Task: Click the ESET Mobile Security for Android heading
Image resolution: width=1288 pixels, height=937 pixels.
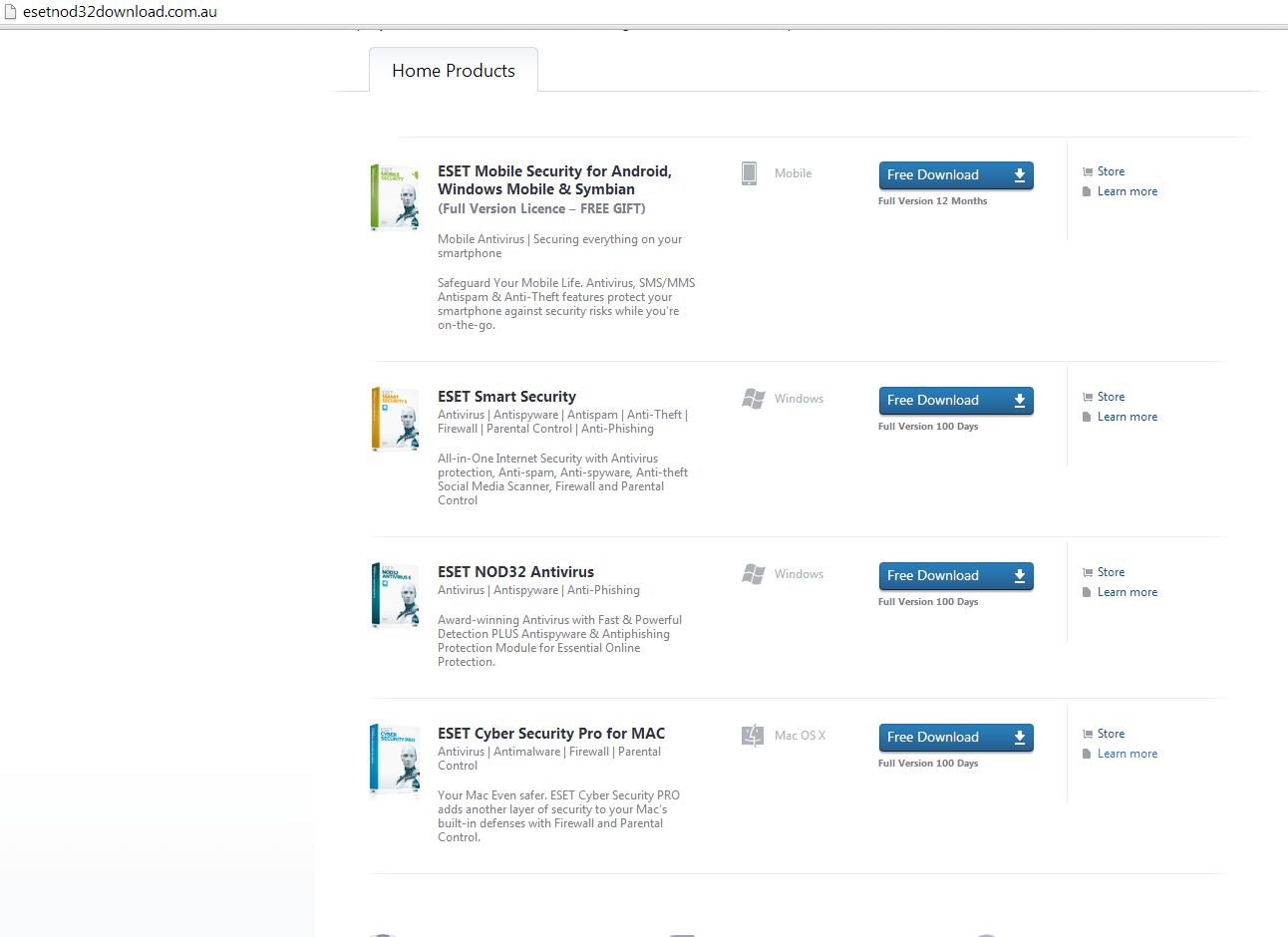Action: pos(554,180)
